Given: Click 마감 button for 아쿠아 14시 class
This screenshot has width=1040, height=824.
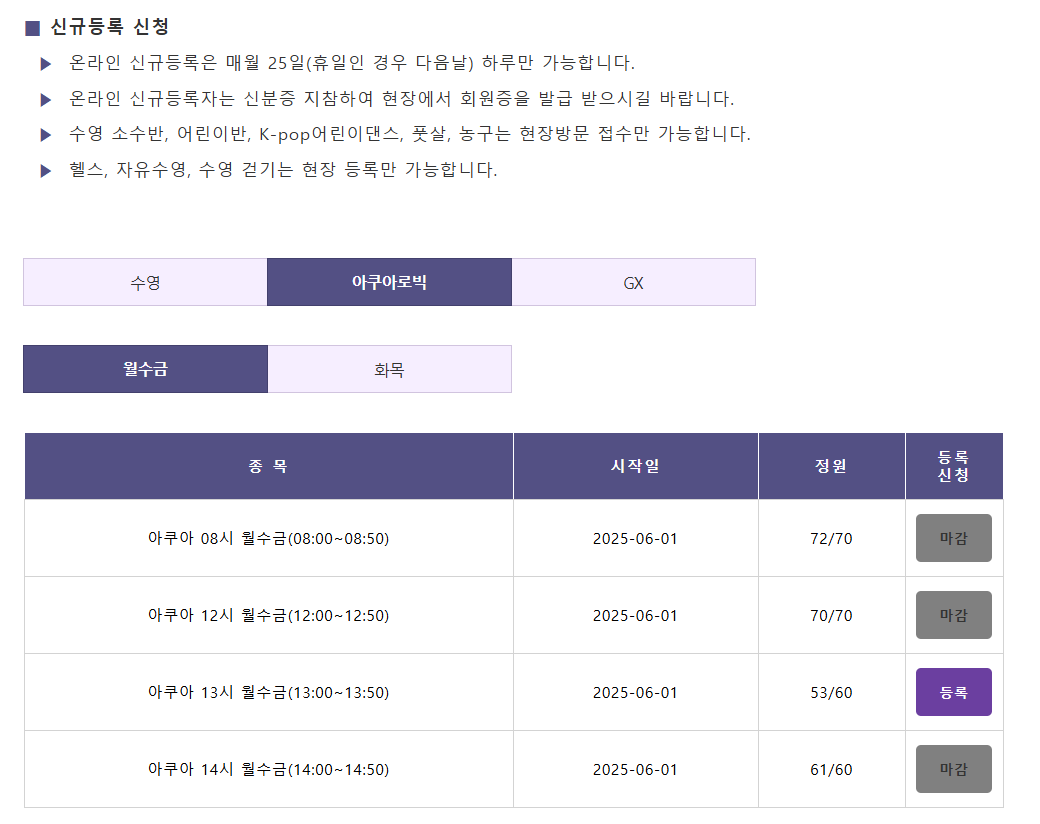Looking at the screenshot, I should click(954, 769).
